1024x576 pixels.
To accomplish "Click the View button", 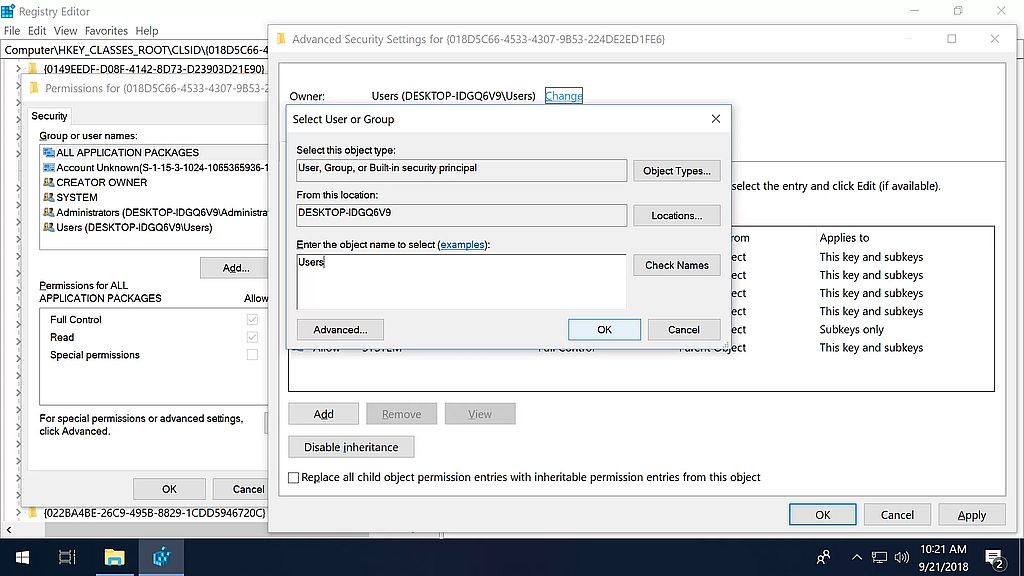I will [x=480, y=414].
